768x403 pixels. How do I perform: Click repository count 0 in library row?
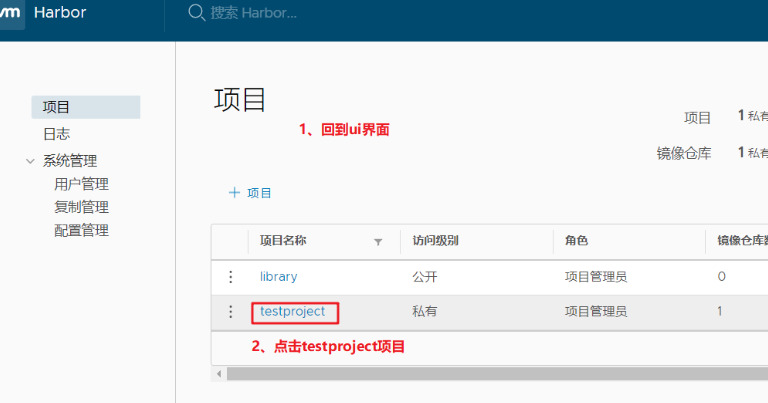click(x=721, y=277)
